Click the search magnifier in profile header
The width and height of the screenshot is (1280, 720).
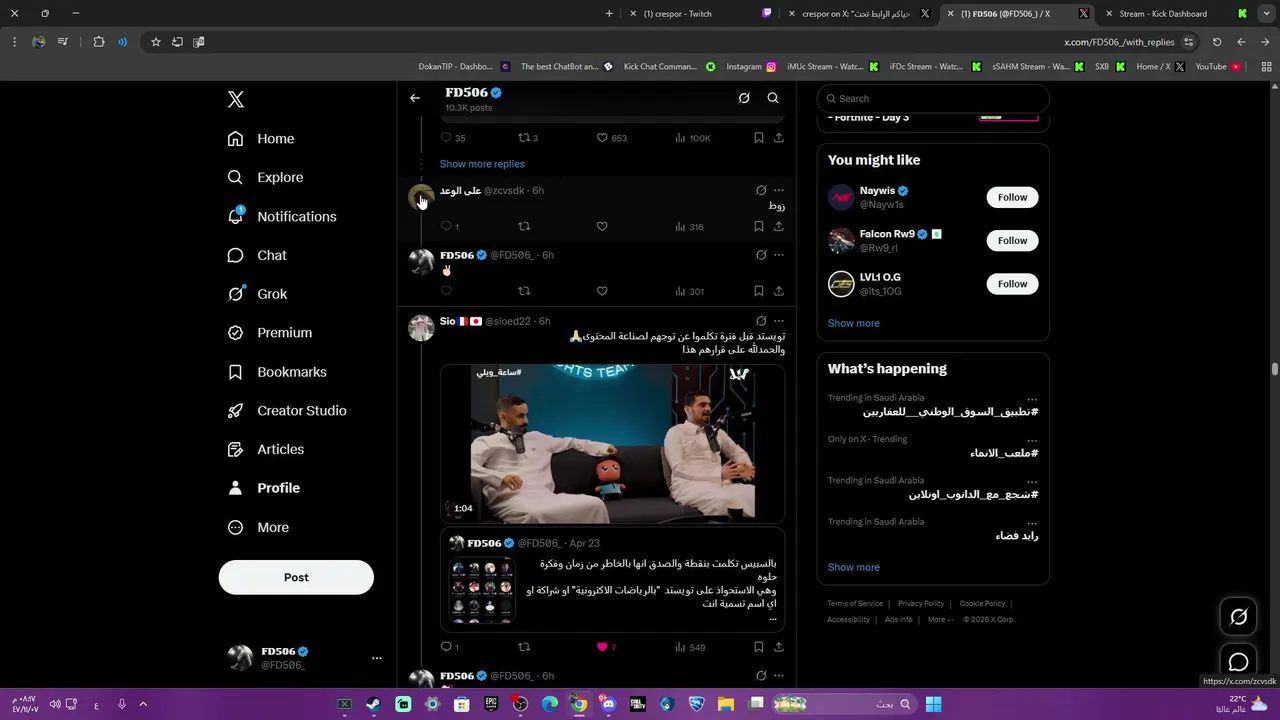tap(773, 98)
